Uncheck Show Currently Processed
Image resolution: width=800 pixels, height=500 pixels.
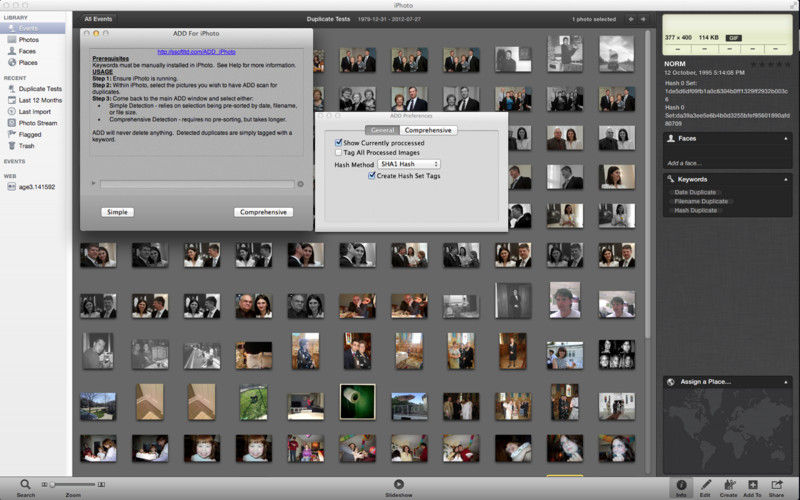(340, 143)
